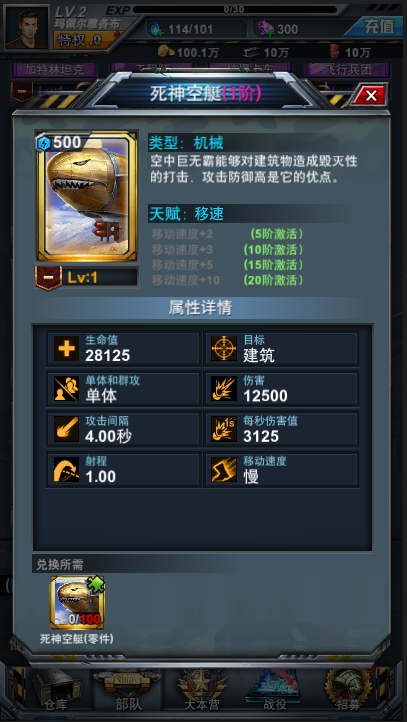Image resolution: width=407 pixels, height=722 pixels.
Task: Close the 死神空艇 detail popup
Action: [x=371, y=96]
